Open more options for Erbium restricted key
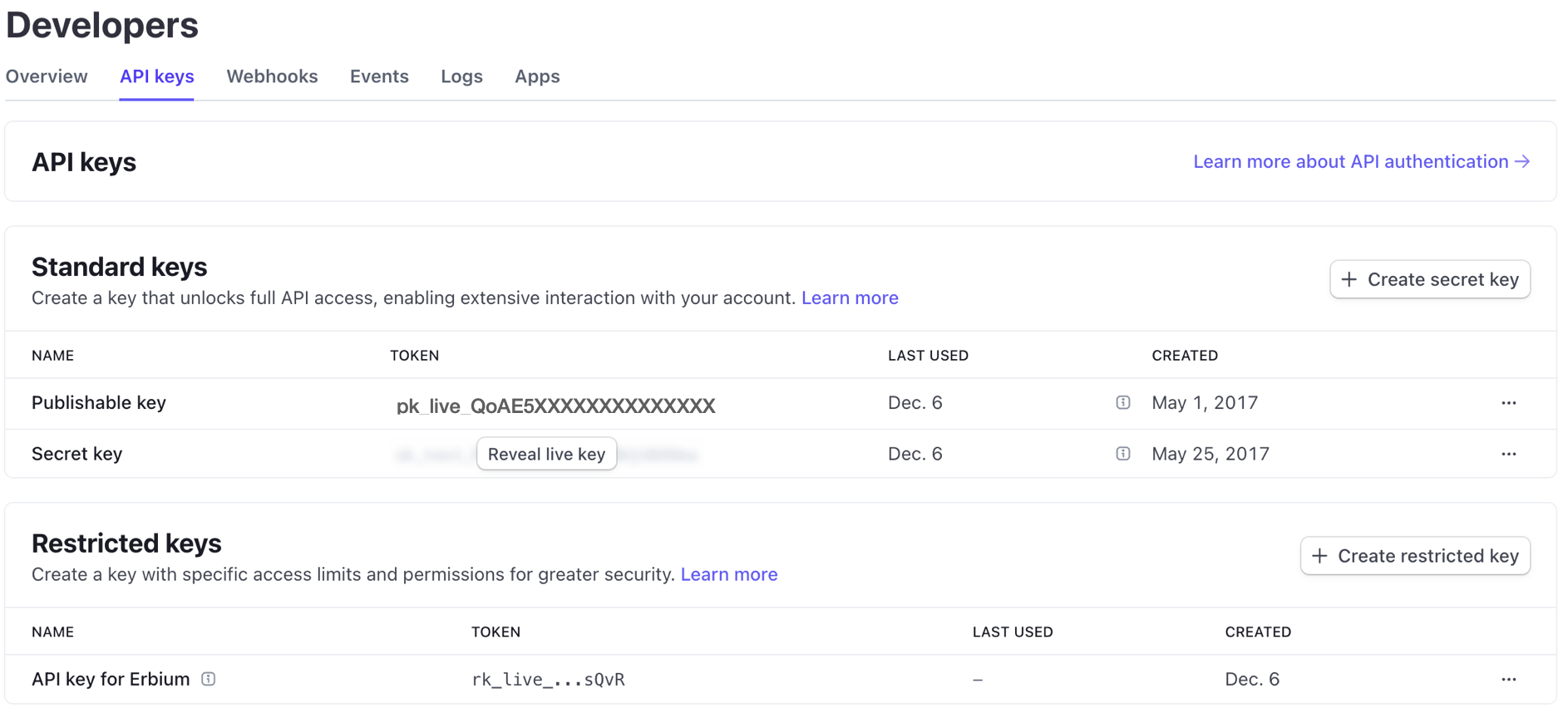The height and width of the screenshot is (713, 1568). 1508,679
